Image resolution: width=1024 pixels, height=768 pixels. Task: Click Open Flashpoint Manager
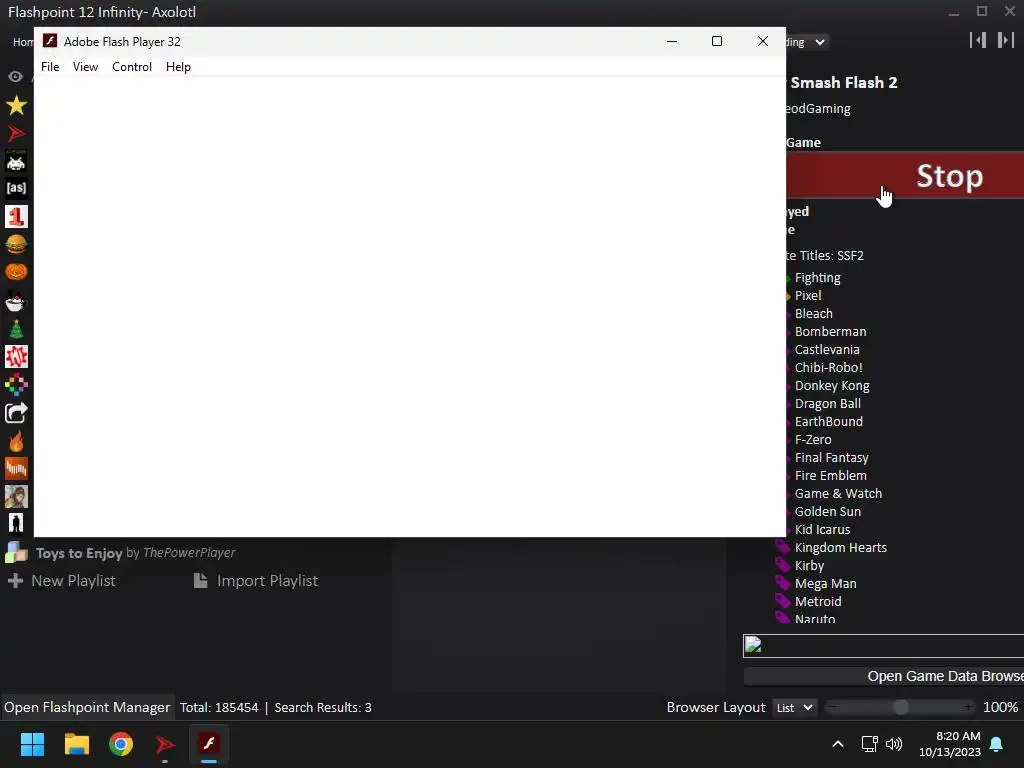tap(87, 707)
